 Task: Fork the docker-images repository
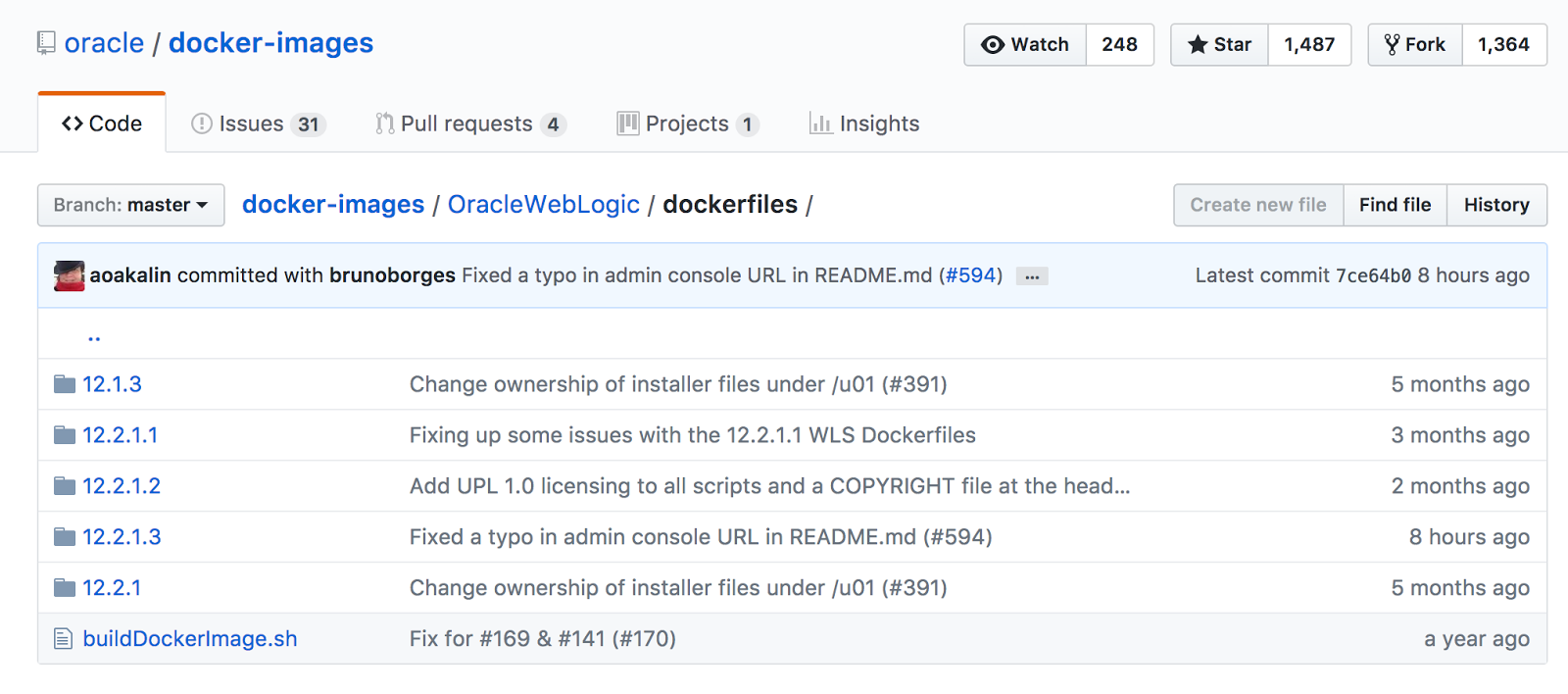point(1415,45)
